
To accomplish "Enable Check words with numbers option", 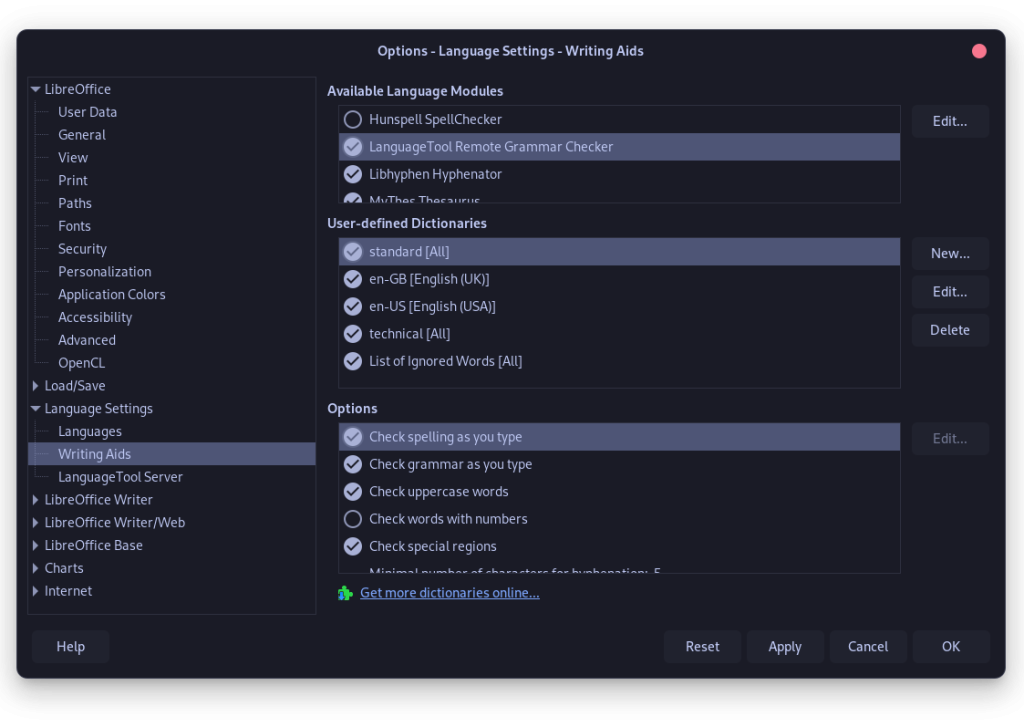I will pos(353,519).
